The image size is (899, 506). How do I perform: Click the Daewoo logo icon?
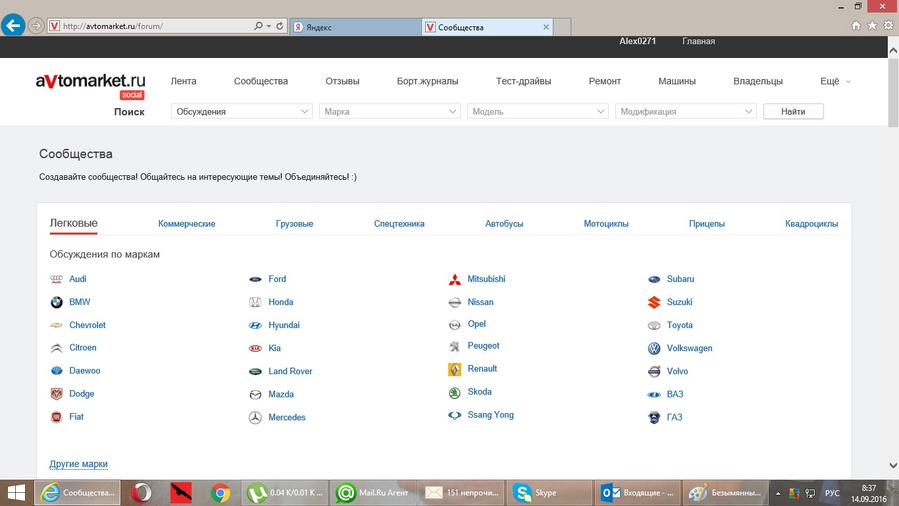pyautogui.click(x=56, y=371)
